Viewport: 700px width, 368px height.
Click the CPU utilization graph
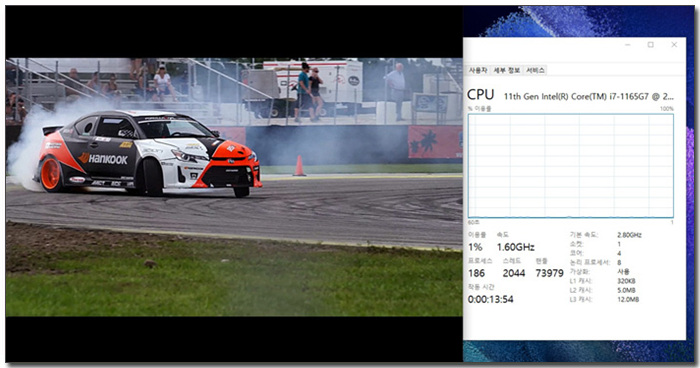coord(571,166)
